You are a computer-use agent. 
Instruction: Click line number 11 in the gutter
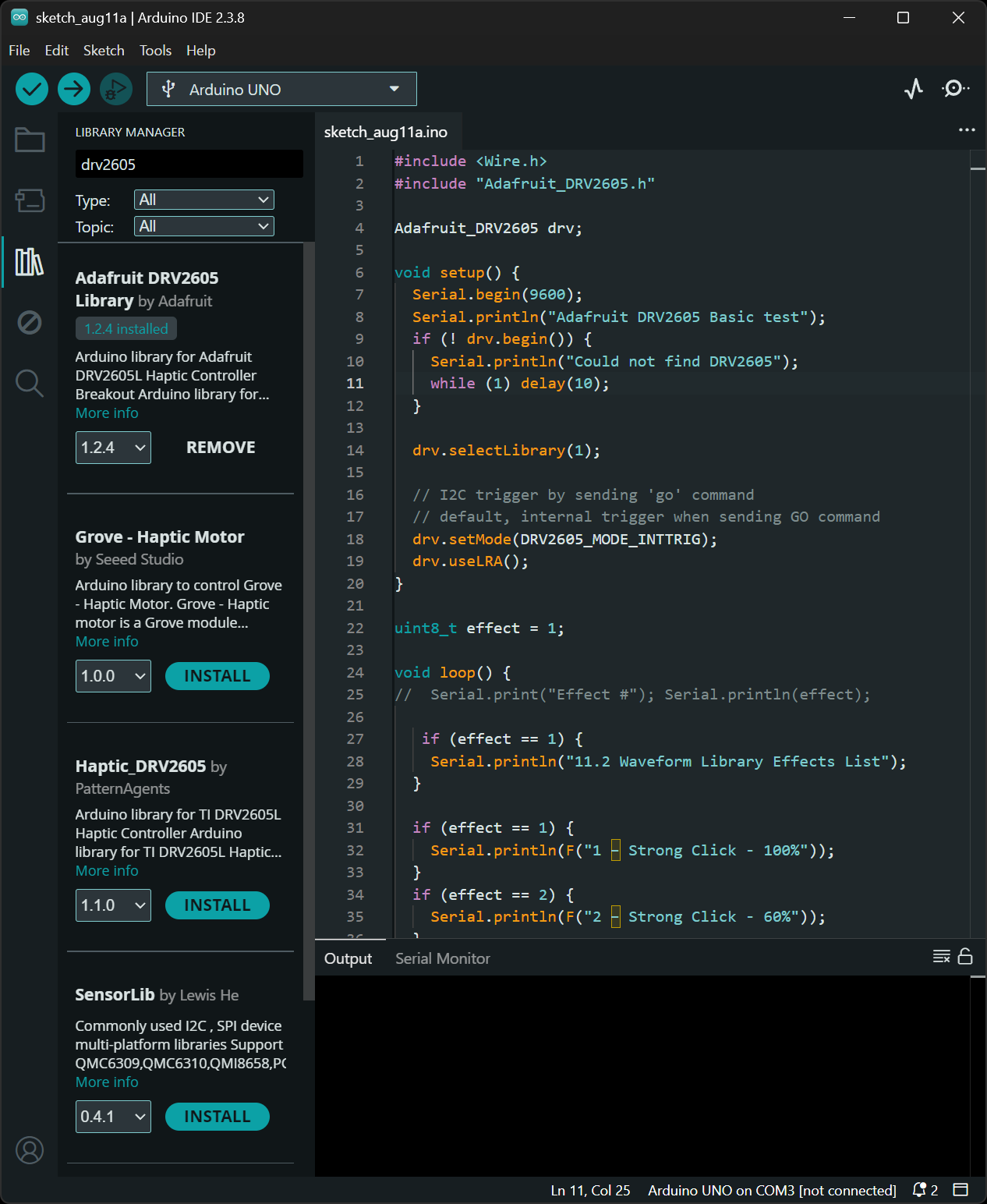pos(355,384)
